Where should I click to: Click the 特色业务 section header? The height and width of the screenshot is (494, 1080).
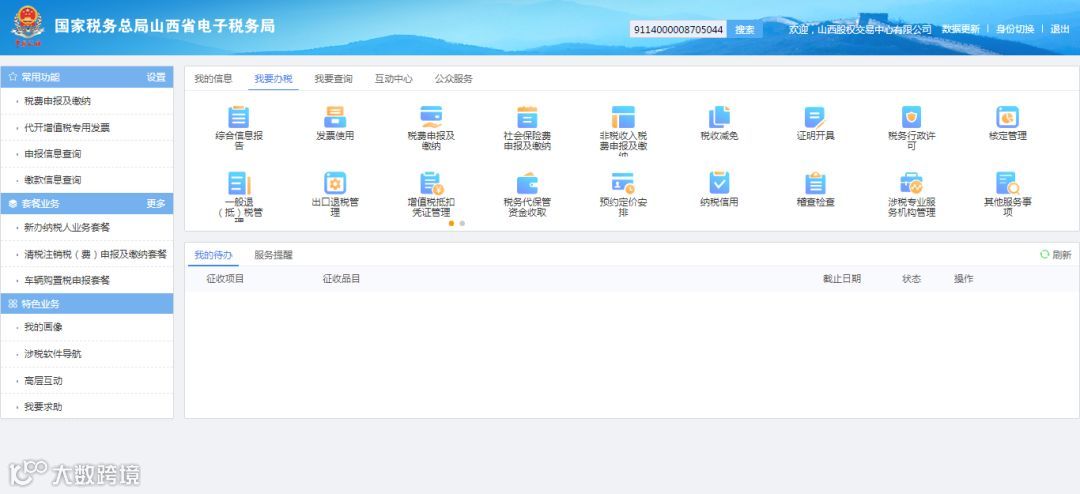click(87, 304)
